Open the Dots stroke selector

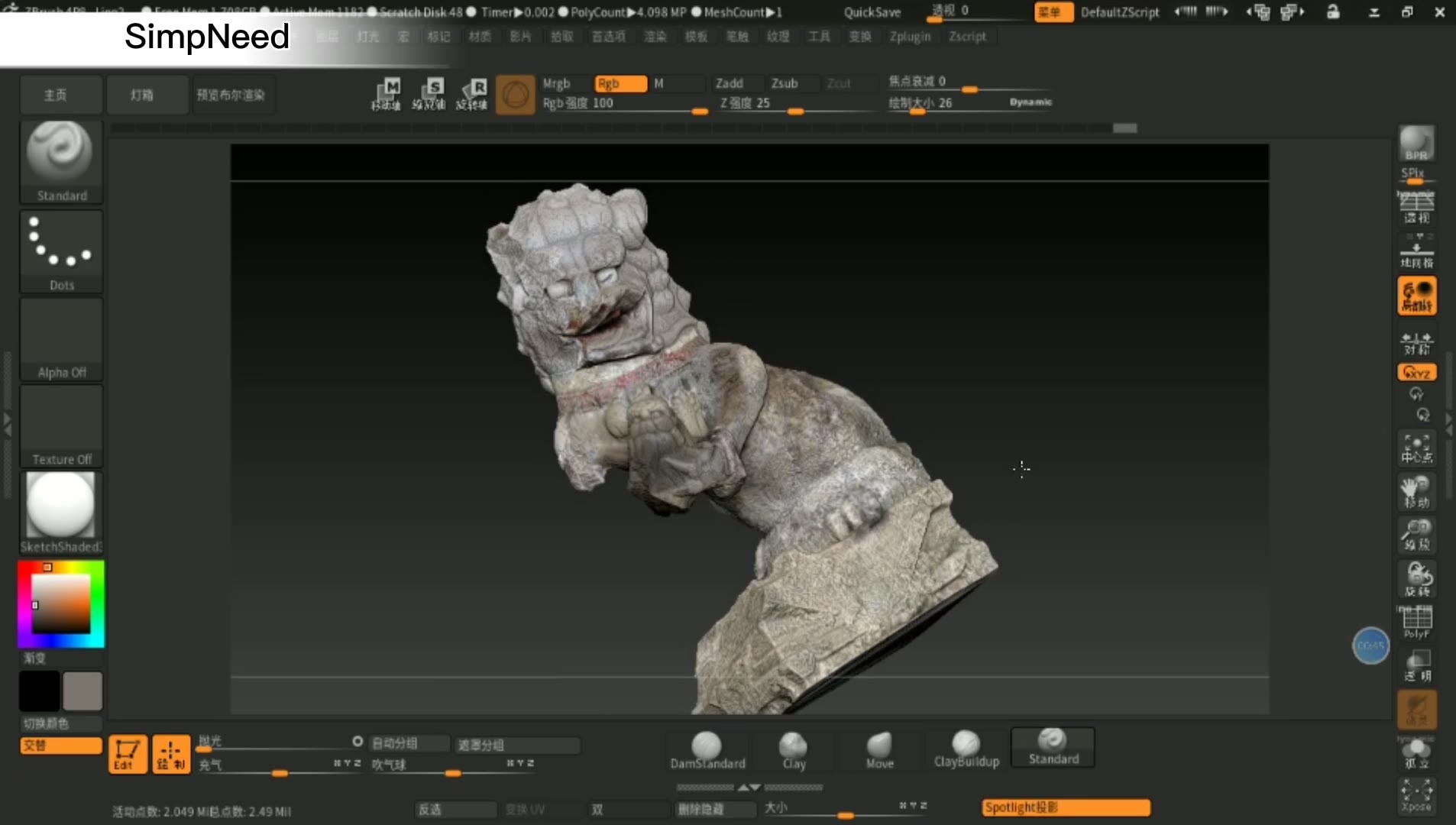coord(61,251)
